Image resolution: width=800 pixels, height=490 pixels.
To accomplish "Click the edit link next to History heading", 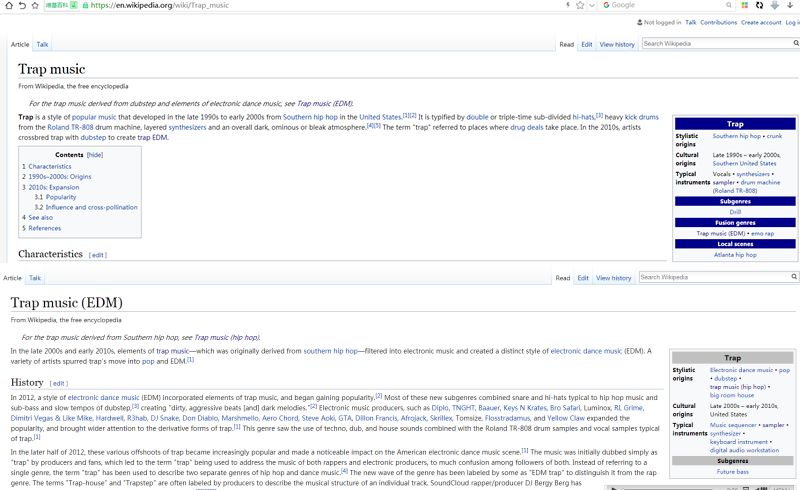I will coord(58,383).
